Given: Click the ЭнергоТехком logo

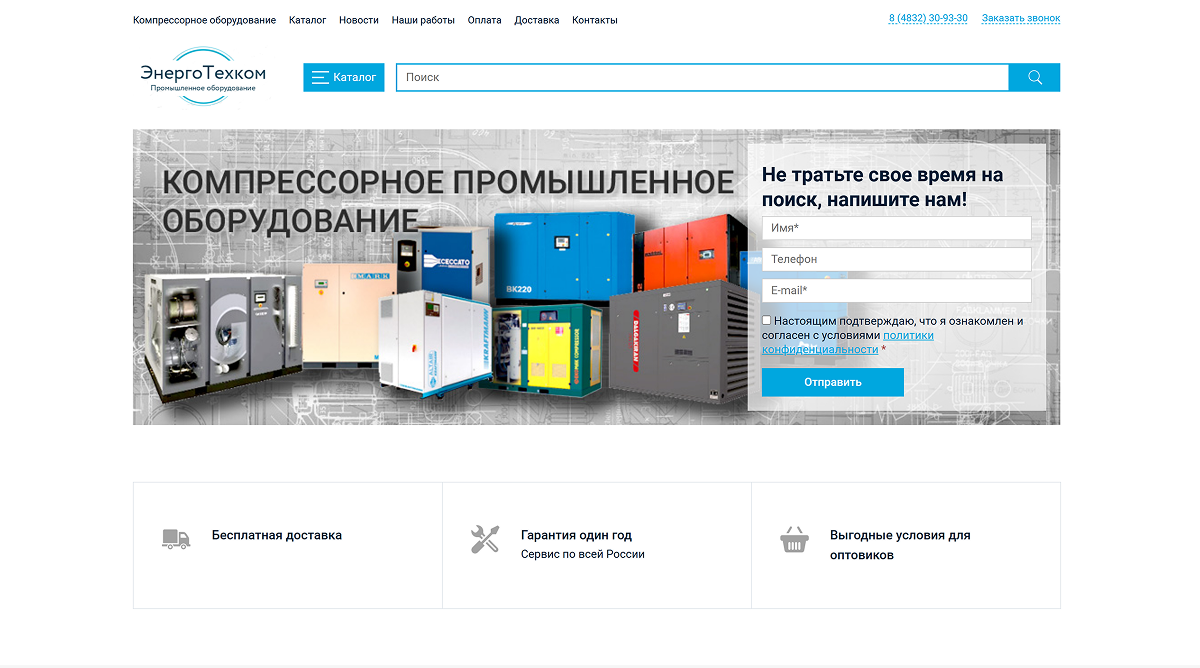Looking at the screenshot, I should click(x=203, y=76).
